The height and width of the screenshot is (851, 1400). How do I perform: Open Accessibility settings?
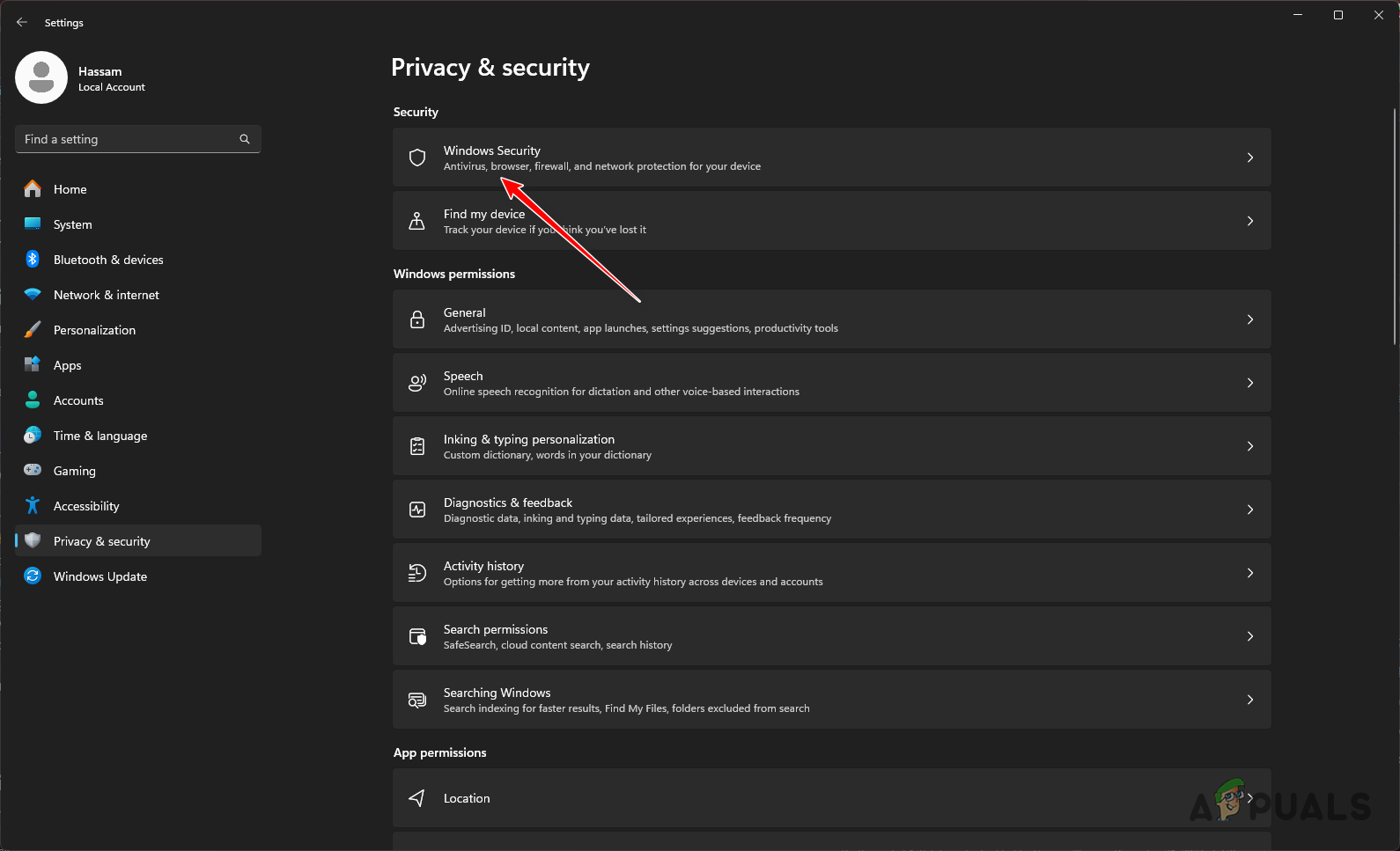click(x=138, y=505)
